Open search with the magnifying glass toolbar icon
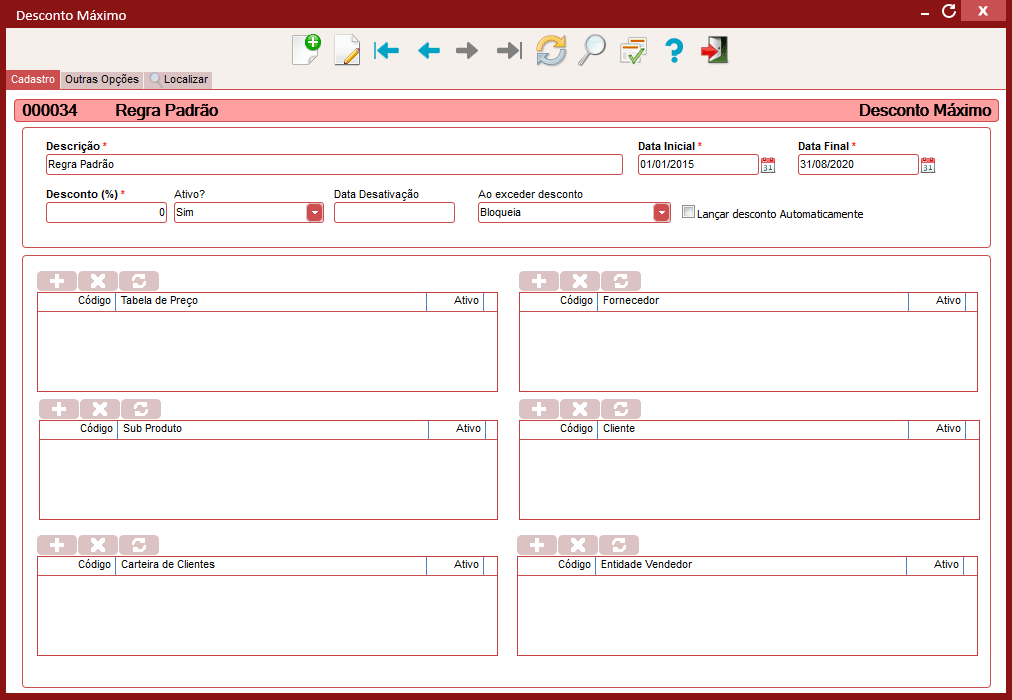The image size is (1012, 700). (x=591, y=50)
